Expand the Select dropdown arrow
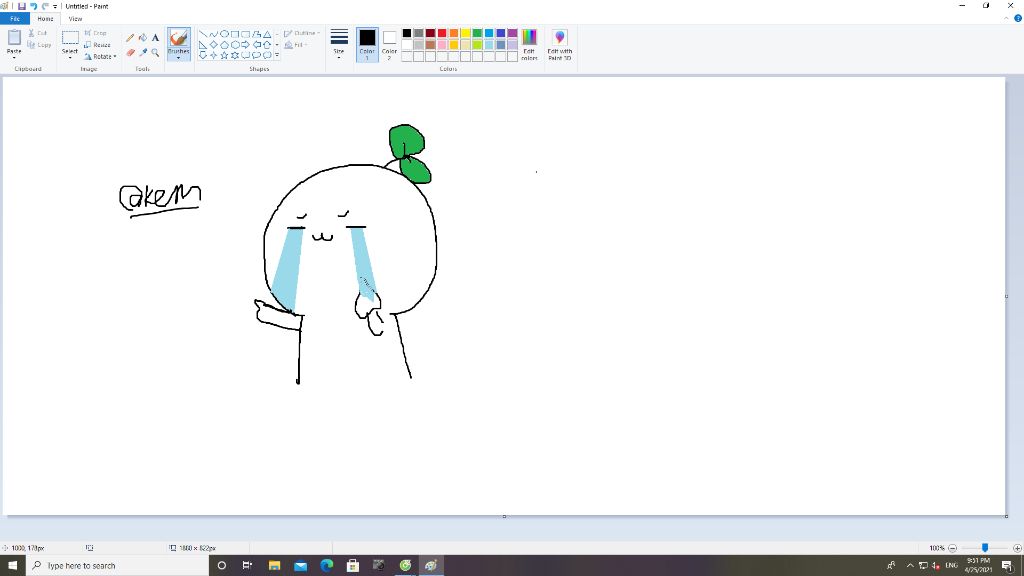Viewport: 1024px width, 576px height. (70, 55)
